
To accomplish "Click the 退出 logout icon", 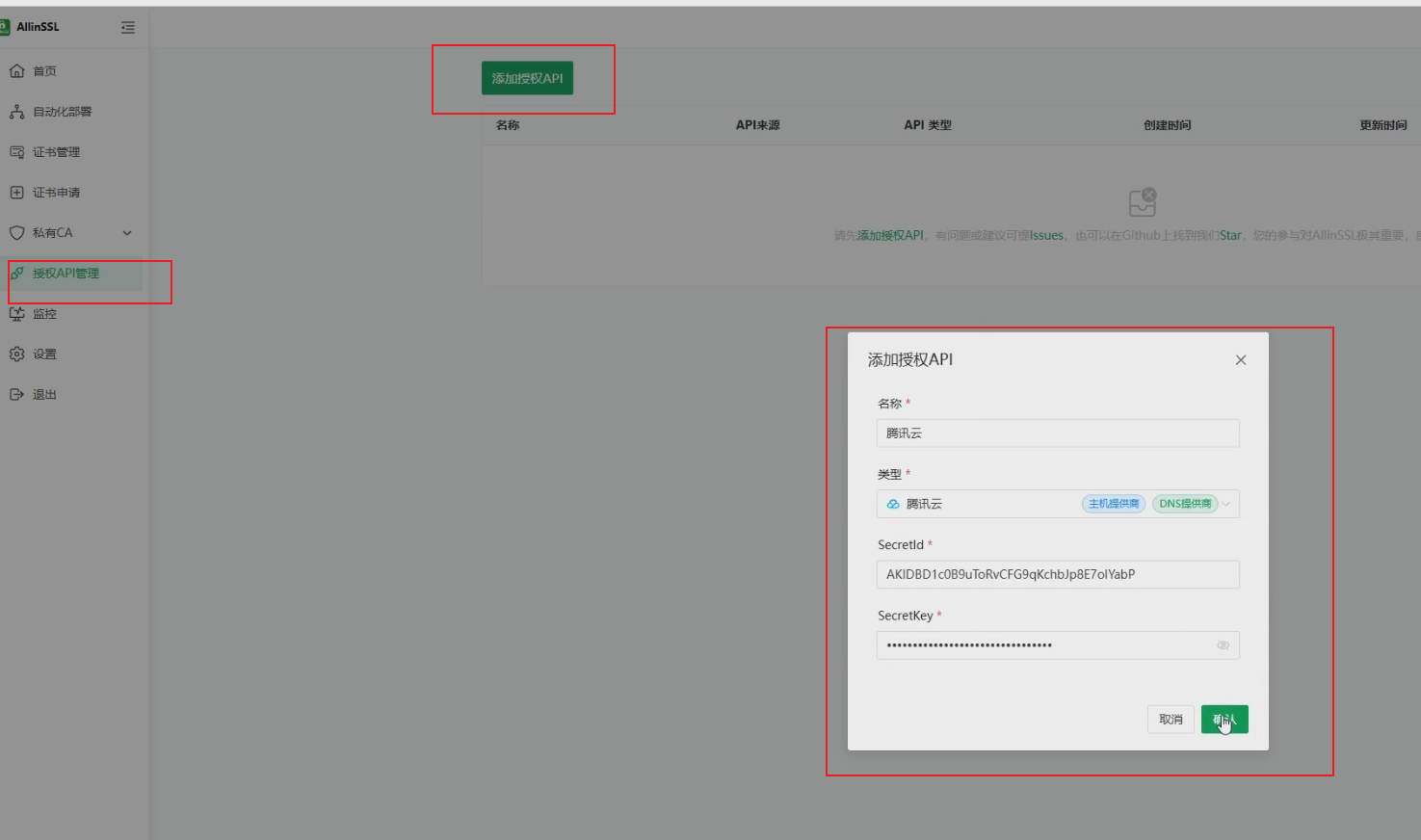I will 16,395.
